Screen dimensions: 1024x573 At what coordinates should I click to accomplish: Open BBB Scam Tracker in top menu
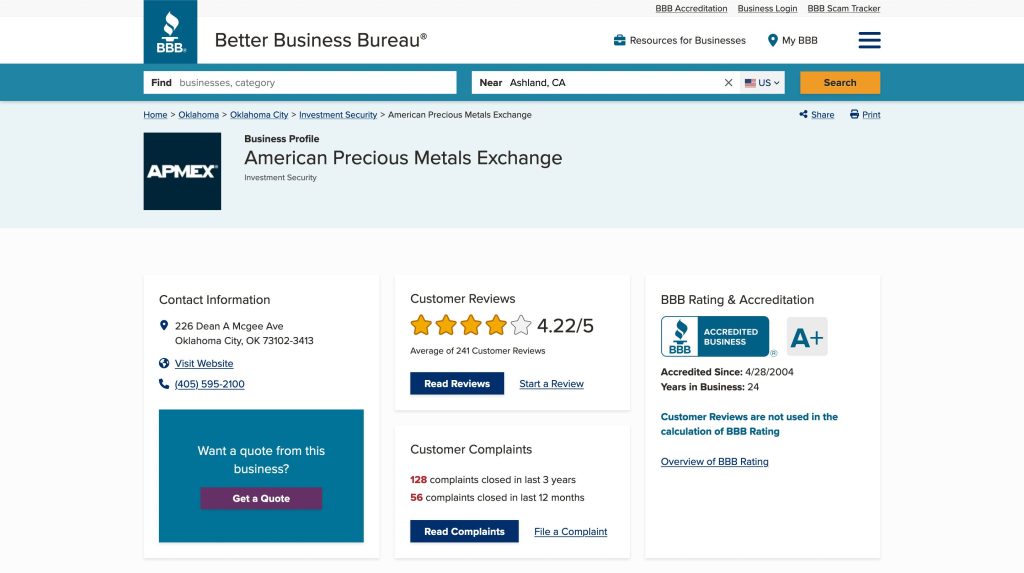coord(843,9)
